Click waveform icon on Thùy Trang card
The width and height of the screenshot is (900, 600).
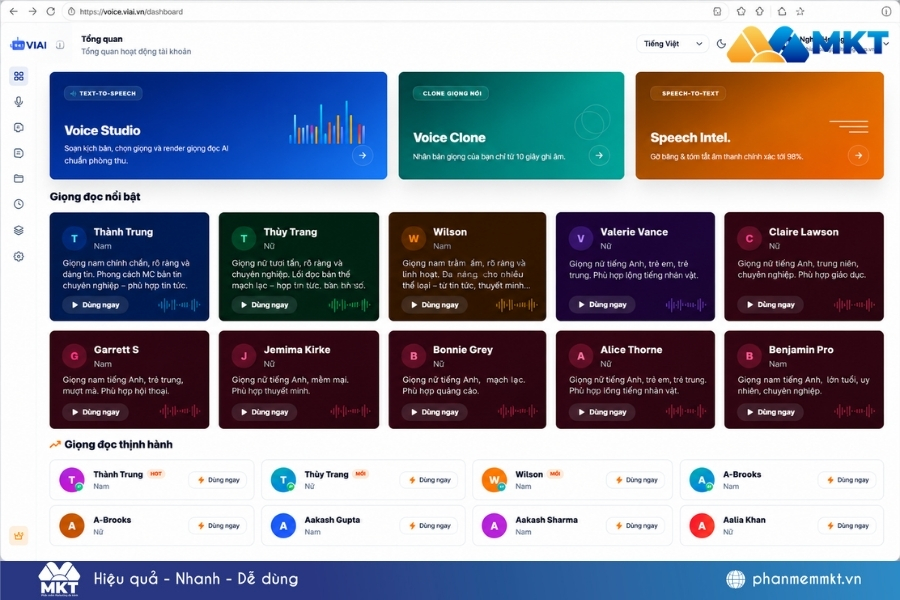(x=349, y=305)
